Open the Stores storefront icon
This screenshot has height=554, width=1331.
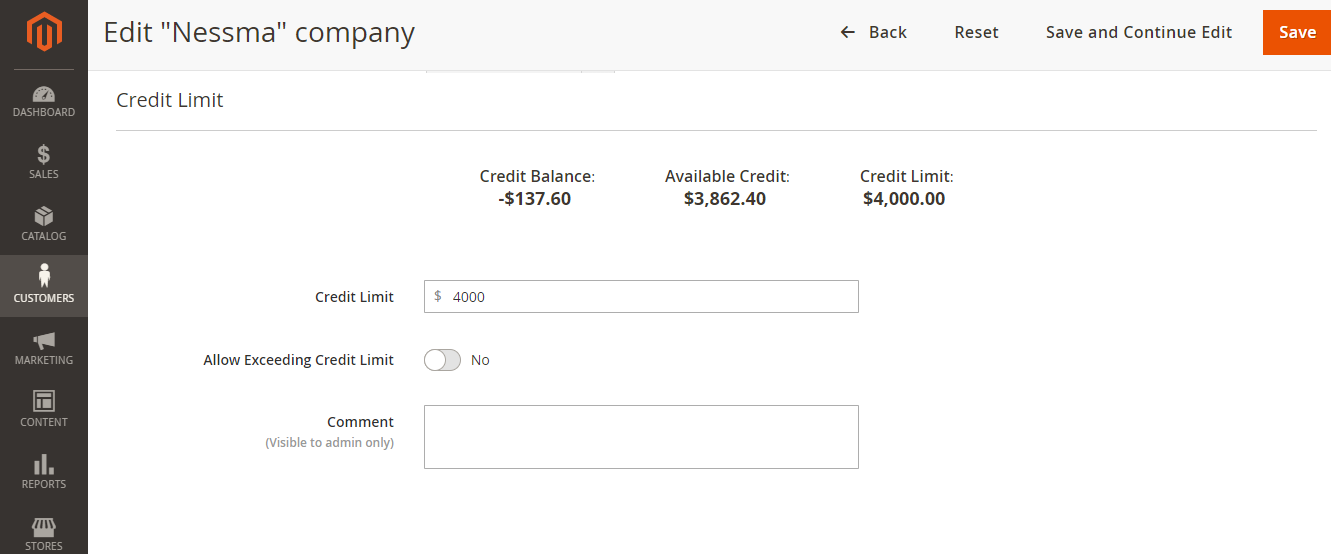click(44, 526)
